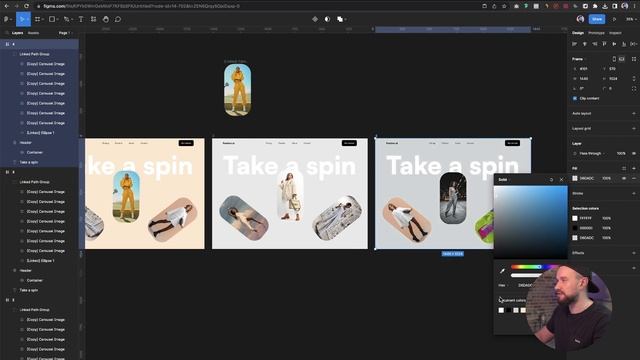Add a Layout grid with plus icon

click(x=634, y=129)
